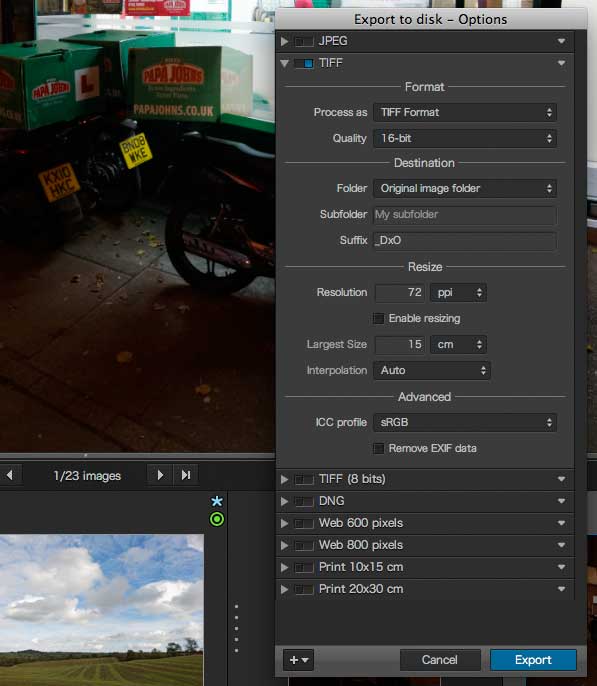
Task: Open the Interpolation Auto dropdown
Action: click(432, 370)
